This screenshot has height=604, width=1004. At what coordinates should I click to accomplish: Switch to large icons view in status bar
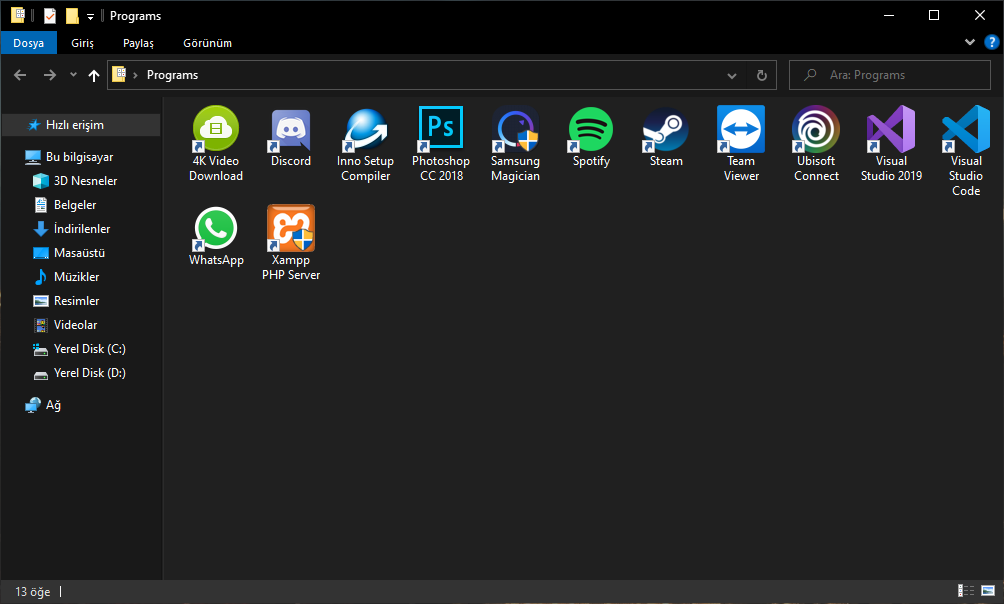[x=988, y=591]
